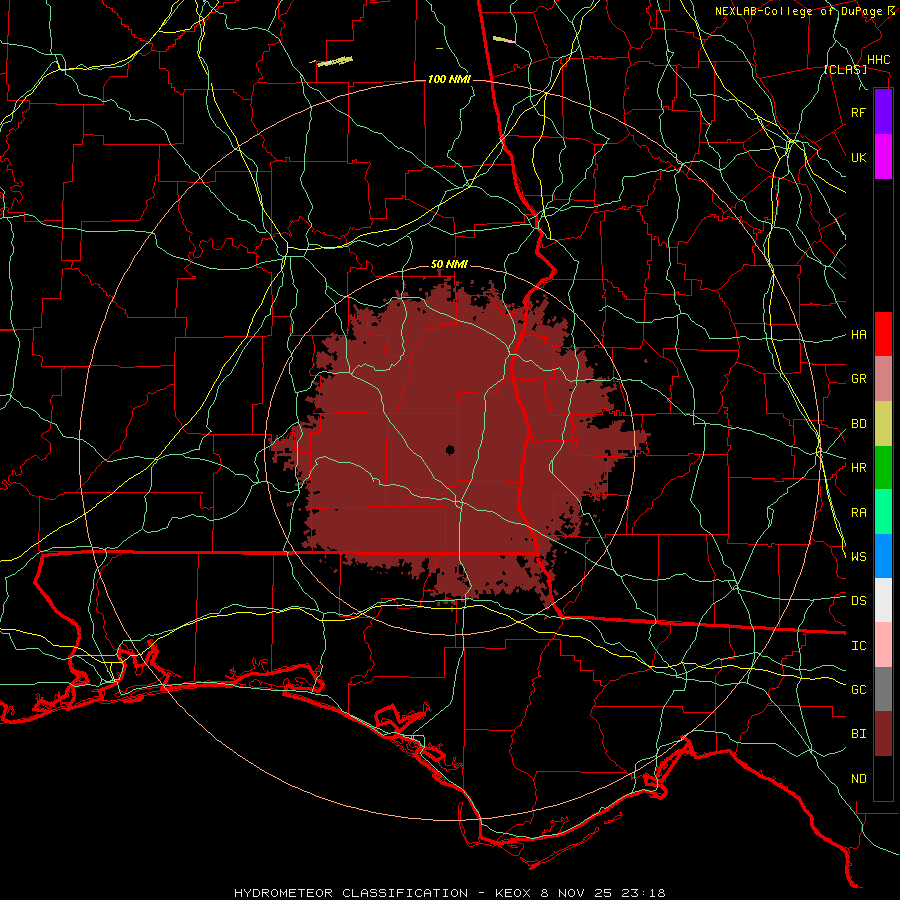Image resolution: width=900 pixels, height=900 pixels.
Task: Click the 50 NMI range ring label
Action: tap(449, 265)
